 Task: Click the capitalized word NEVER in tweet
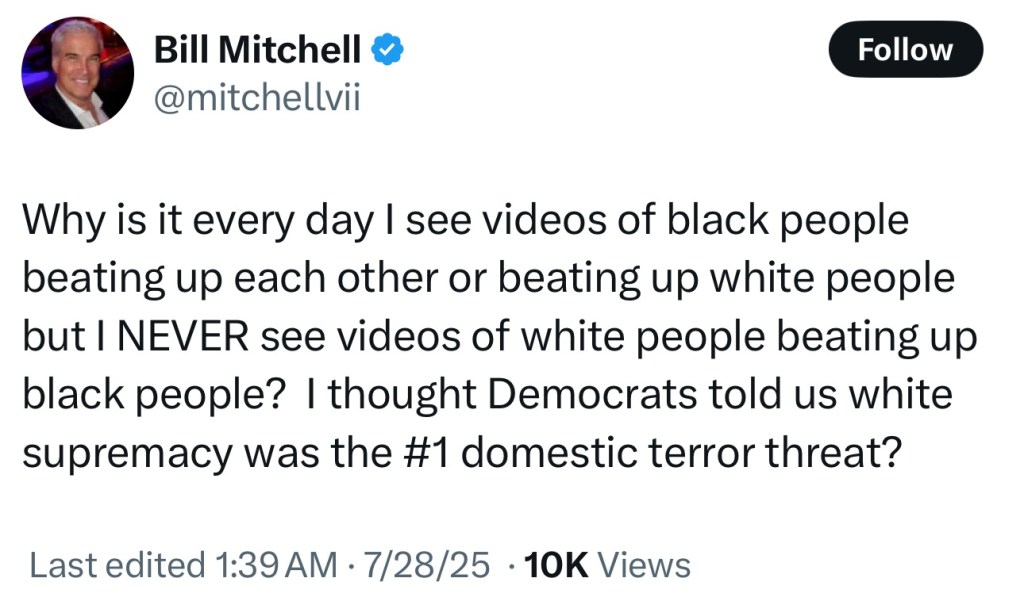coord(182,336)
